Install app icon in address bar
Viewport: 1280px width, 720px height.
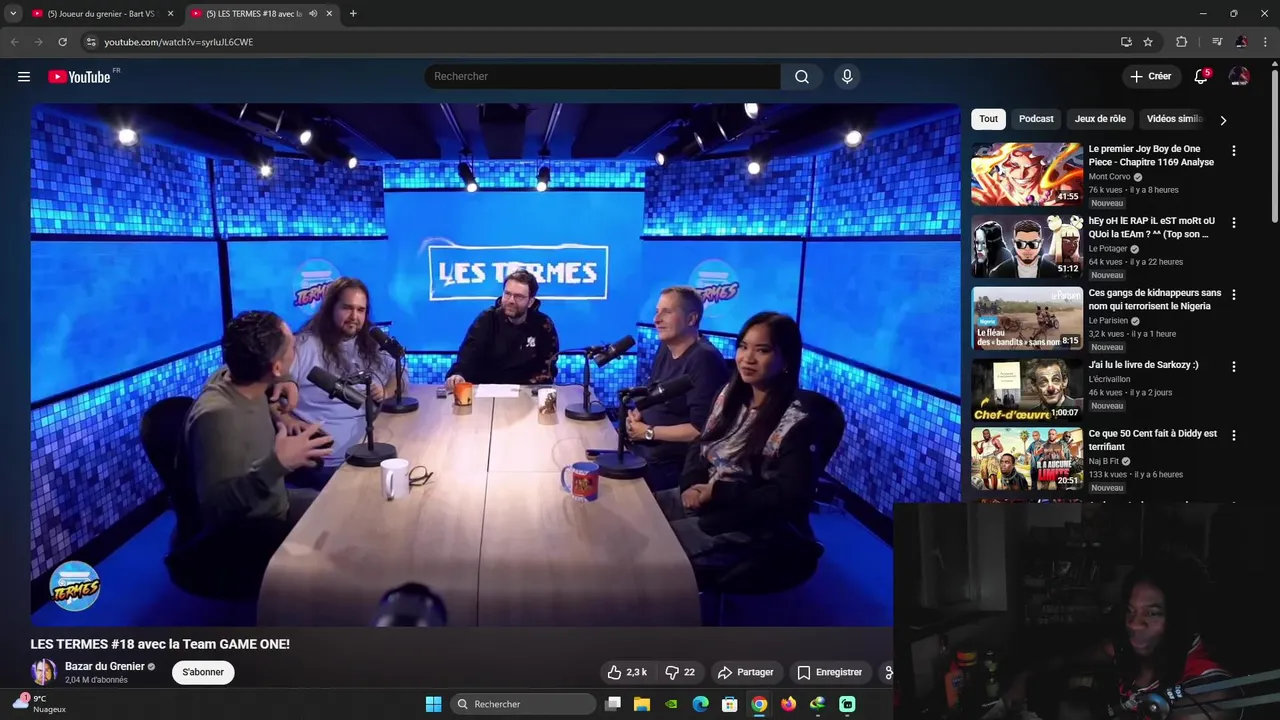(x=1126, y=42)
